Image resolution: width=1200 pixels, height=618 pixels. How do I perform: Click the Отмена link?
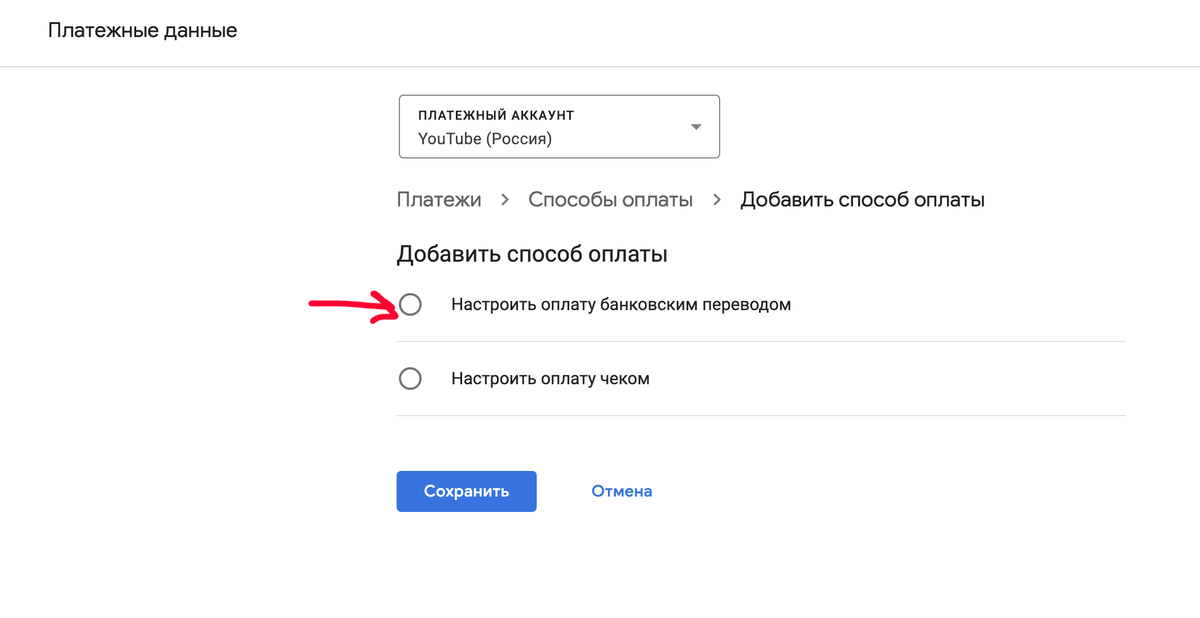coord(621,491)
